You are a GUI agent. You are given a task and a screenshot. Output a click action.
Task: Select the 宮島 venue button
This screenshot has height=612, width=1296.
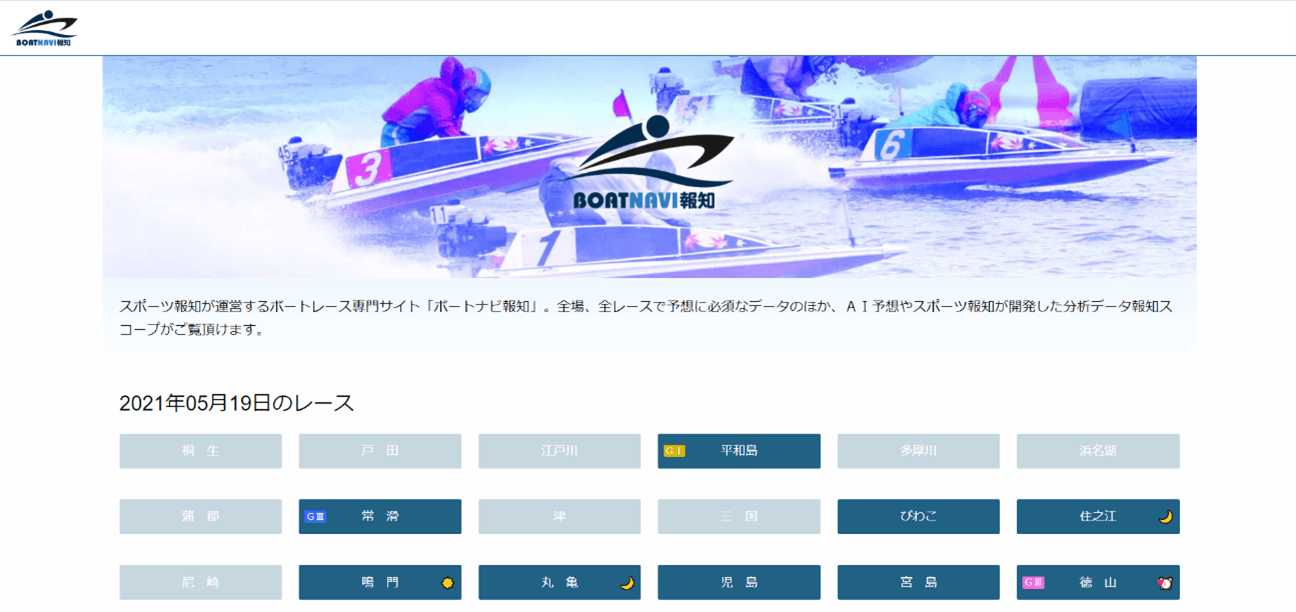[918, 582]
